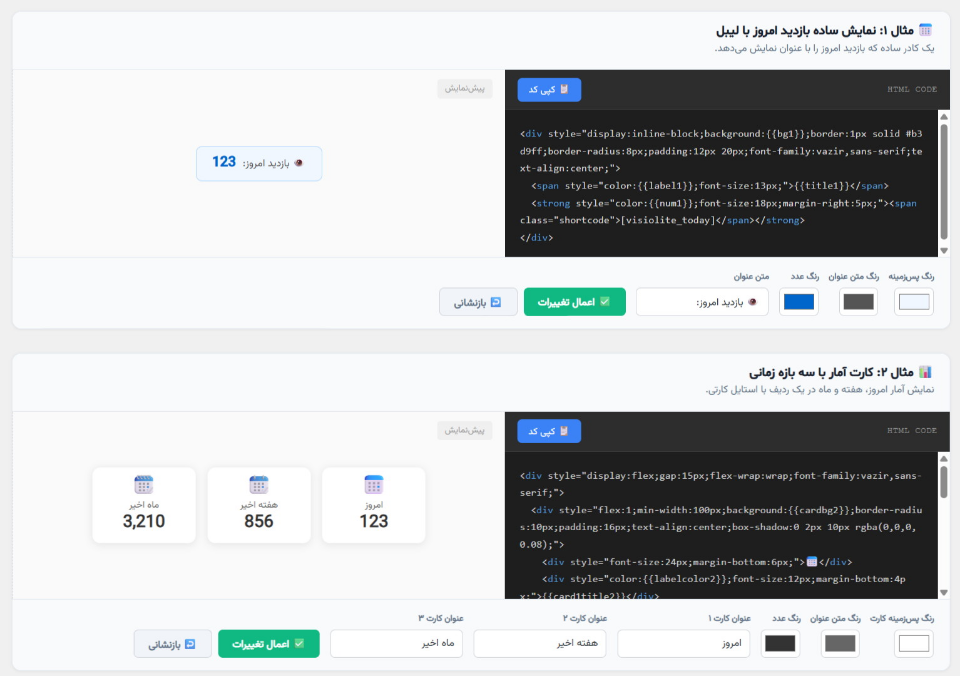Viewport: 960px width, 676px height.
Task: Click up arrow of second code block scrollbar
Action: [x=943, y=459]
